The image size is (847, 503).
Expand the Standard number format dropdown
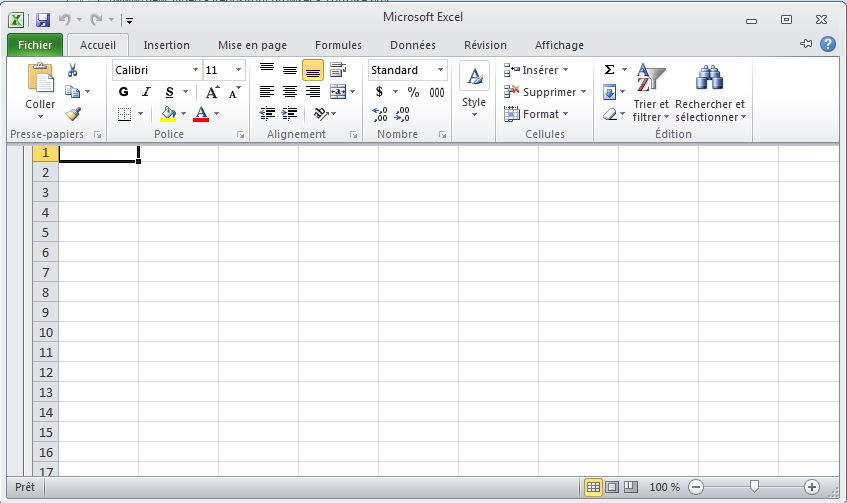[440, 70]
